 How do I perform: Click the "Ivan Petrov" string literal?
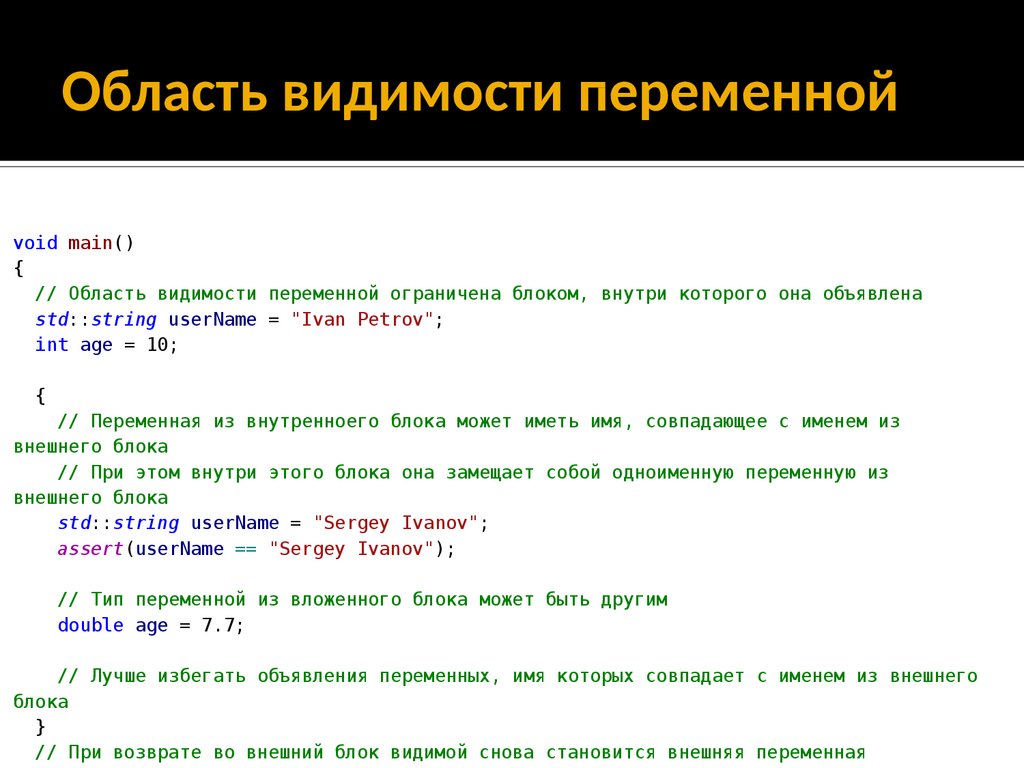point(363,320)
